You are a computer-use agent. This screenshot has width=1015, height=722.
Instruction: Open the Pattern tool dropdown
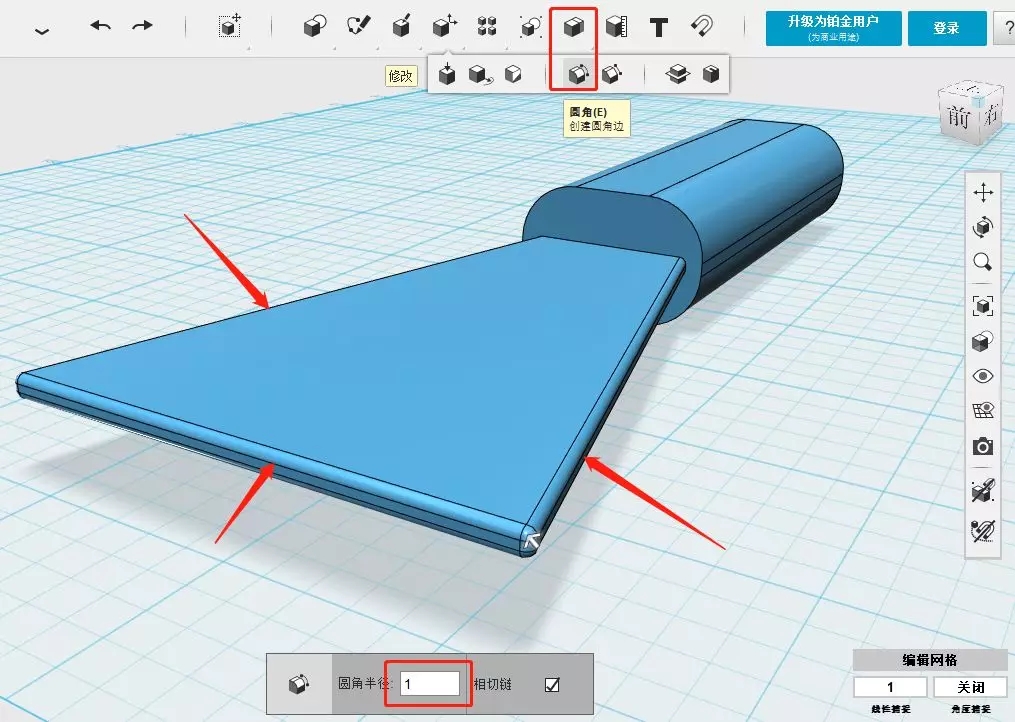pyautogui.click(x=487, y=27)
